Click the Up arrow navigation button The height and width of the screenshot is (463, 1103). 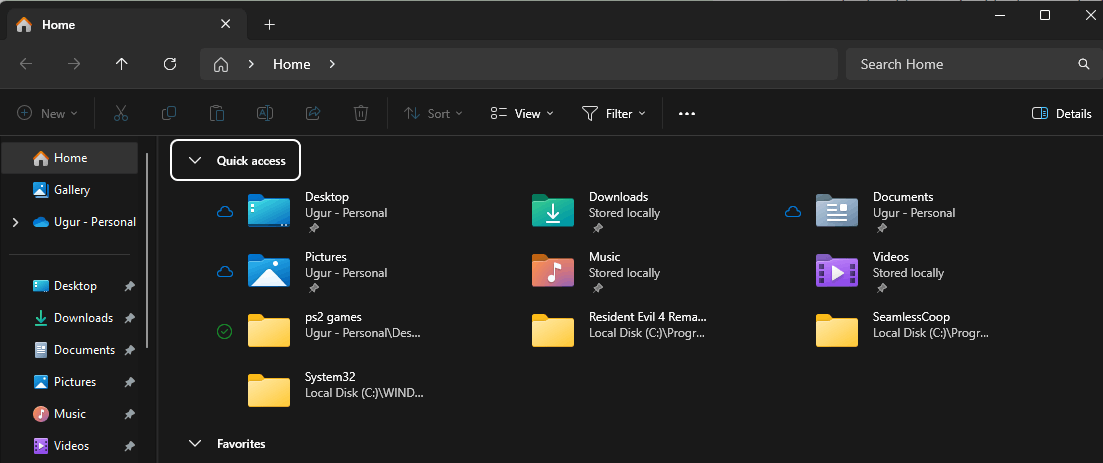point(122,64)
